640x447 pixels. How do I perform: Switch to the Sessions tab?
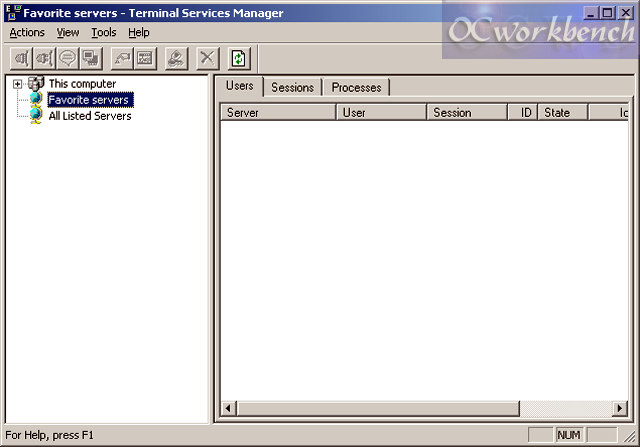293,87
